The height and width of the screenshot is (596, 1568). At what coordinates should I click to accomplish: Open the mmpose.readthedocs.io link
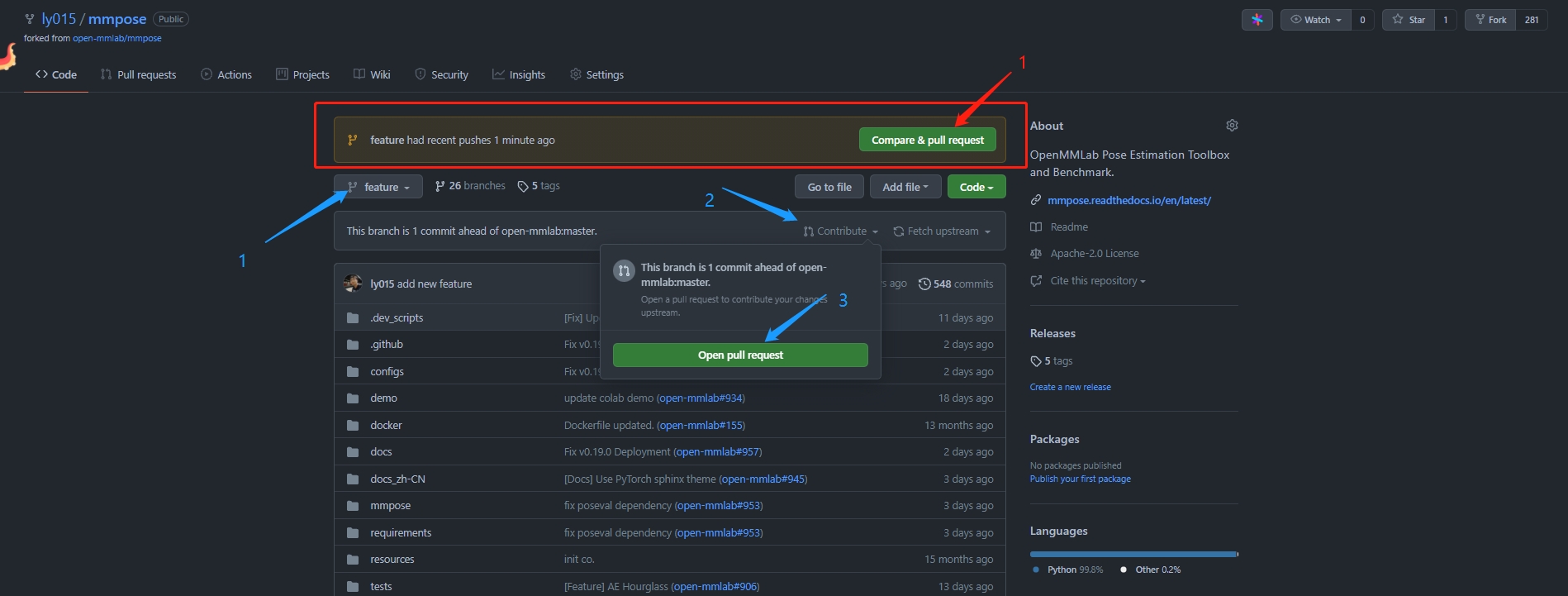tap(1129, 200)
